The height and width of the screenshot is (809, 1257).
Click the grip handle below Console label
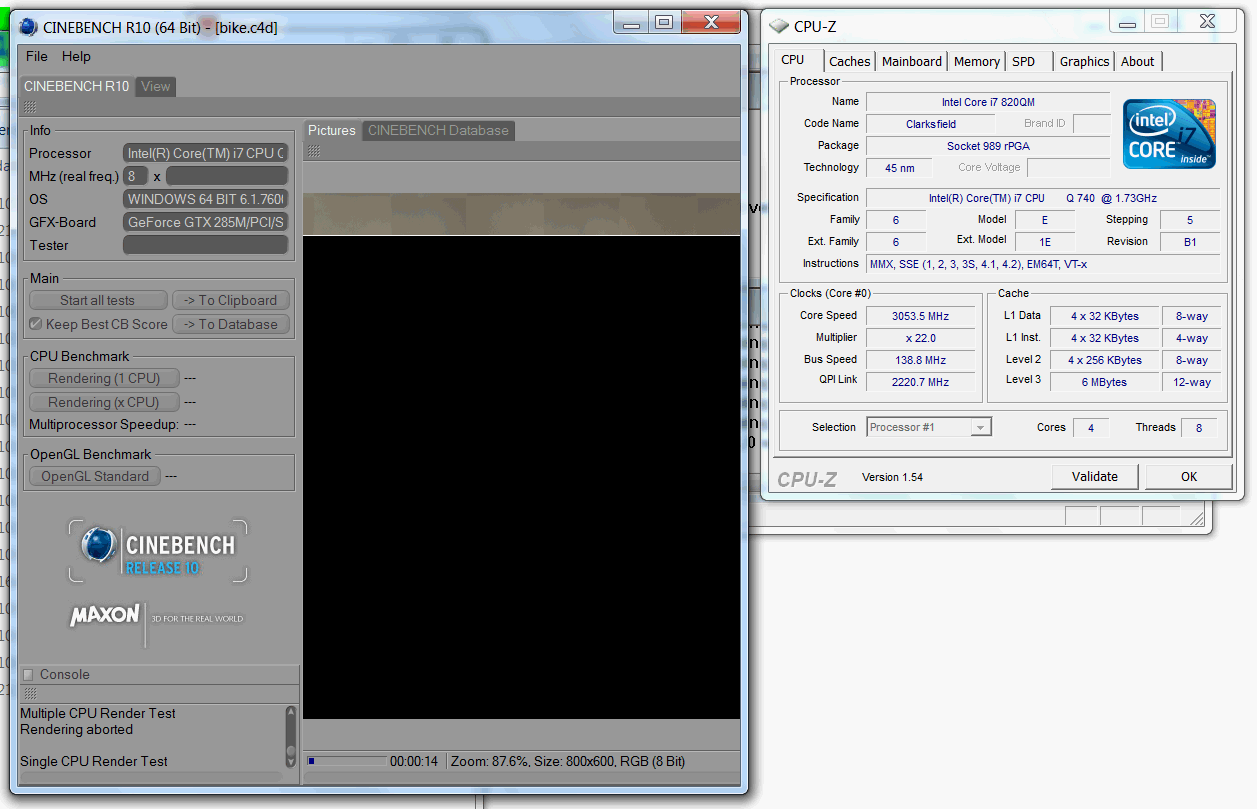point(30,693)
